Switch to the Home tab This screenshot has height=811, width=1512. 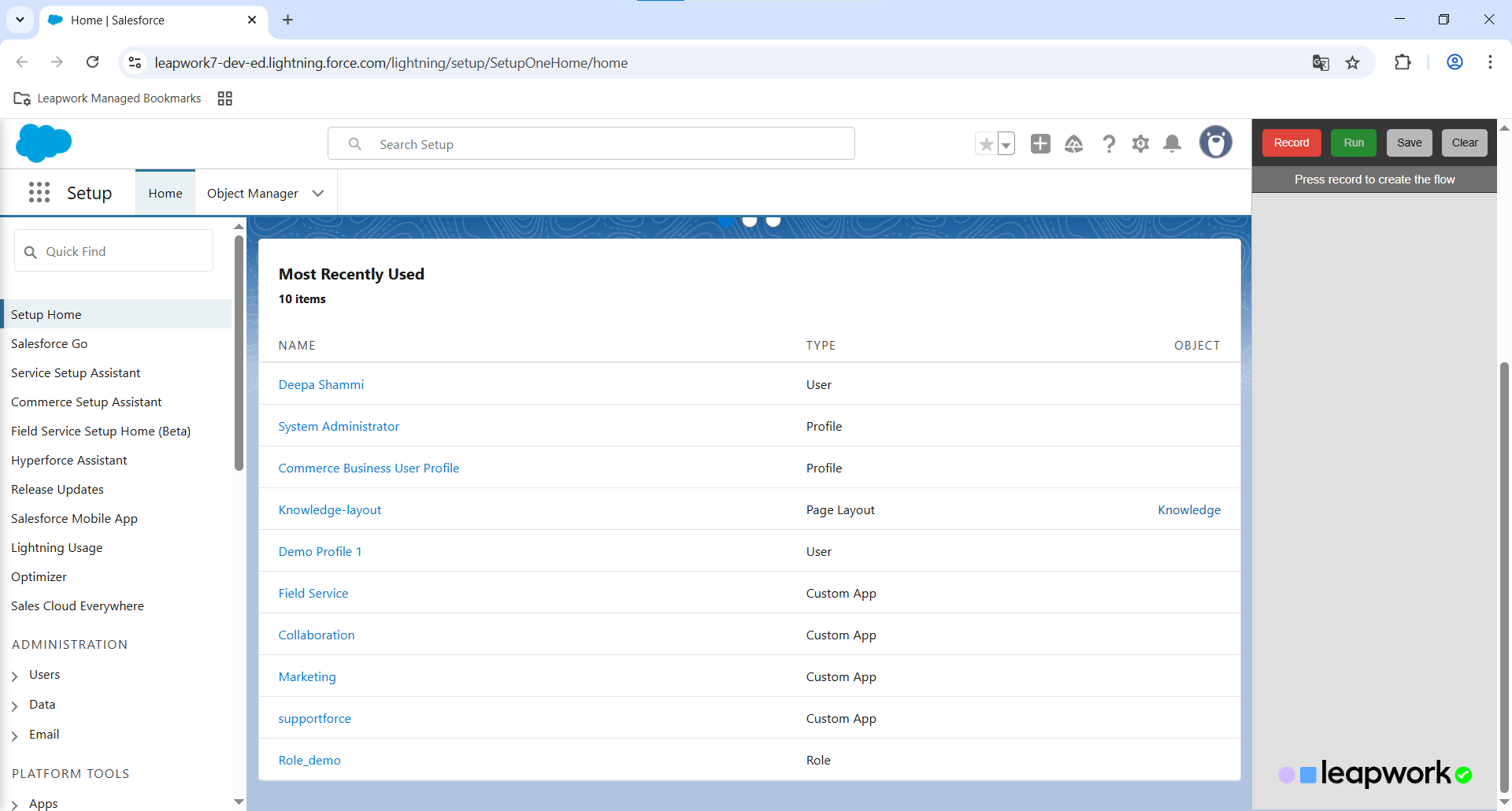165,194
